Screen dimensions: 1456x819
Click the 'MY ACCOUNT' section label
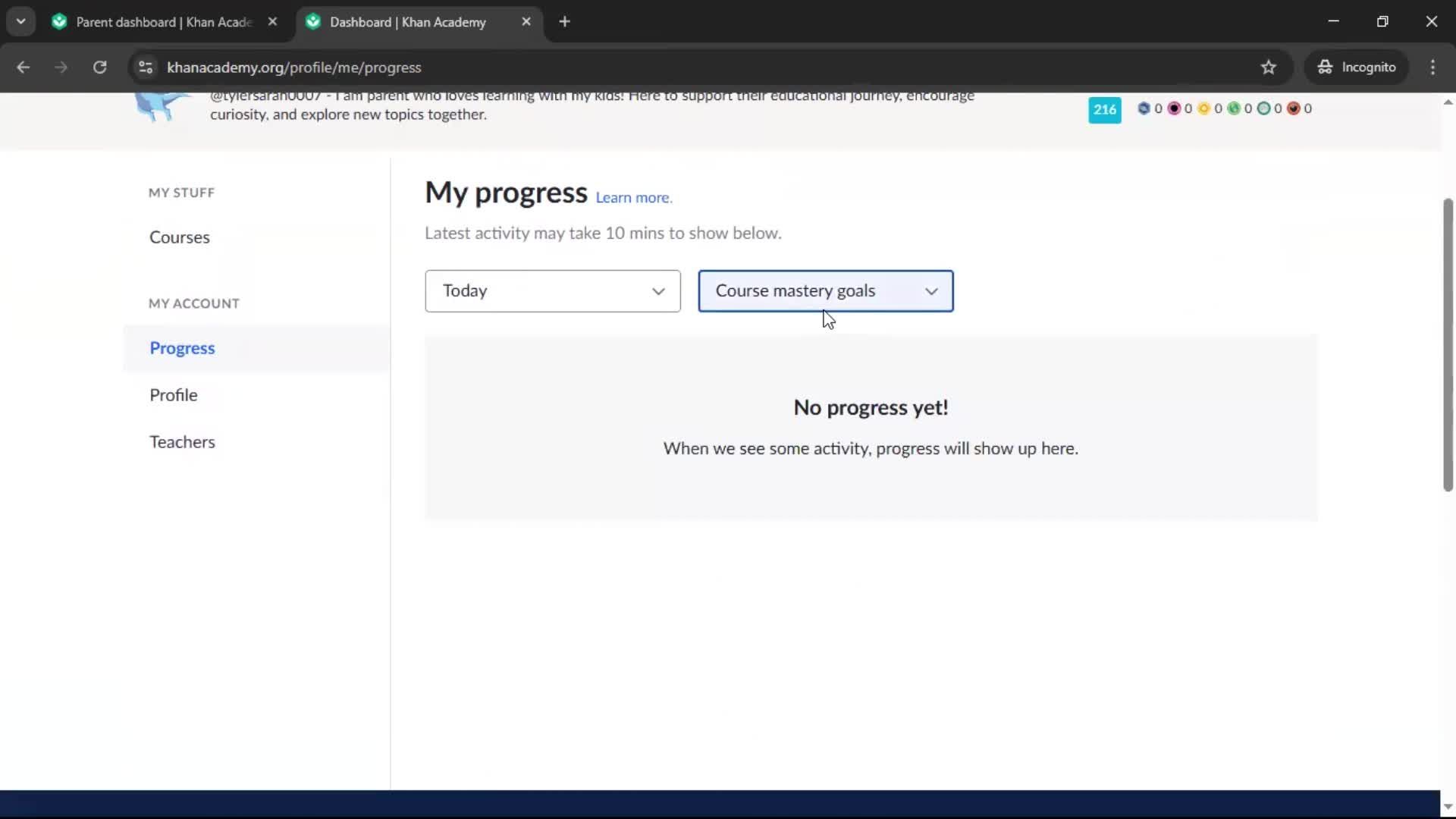point(194,303)
